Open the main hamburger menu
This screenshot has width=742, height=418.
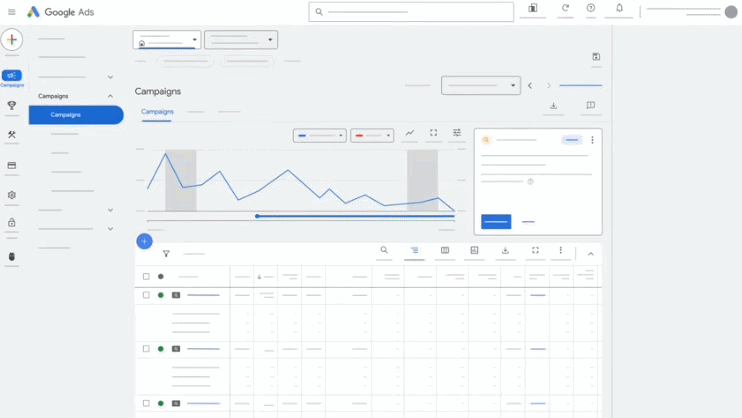pyautogui.click(x=12, y=12)
